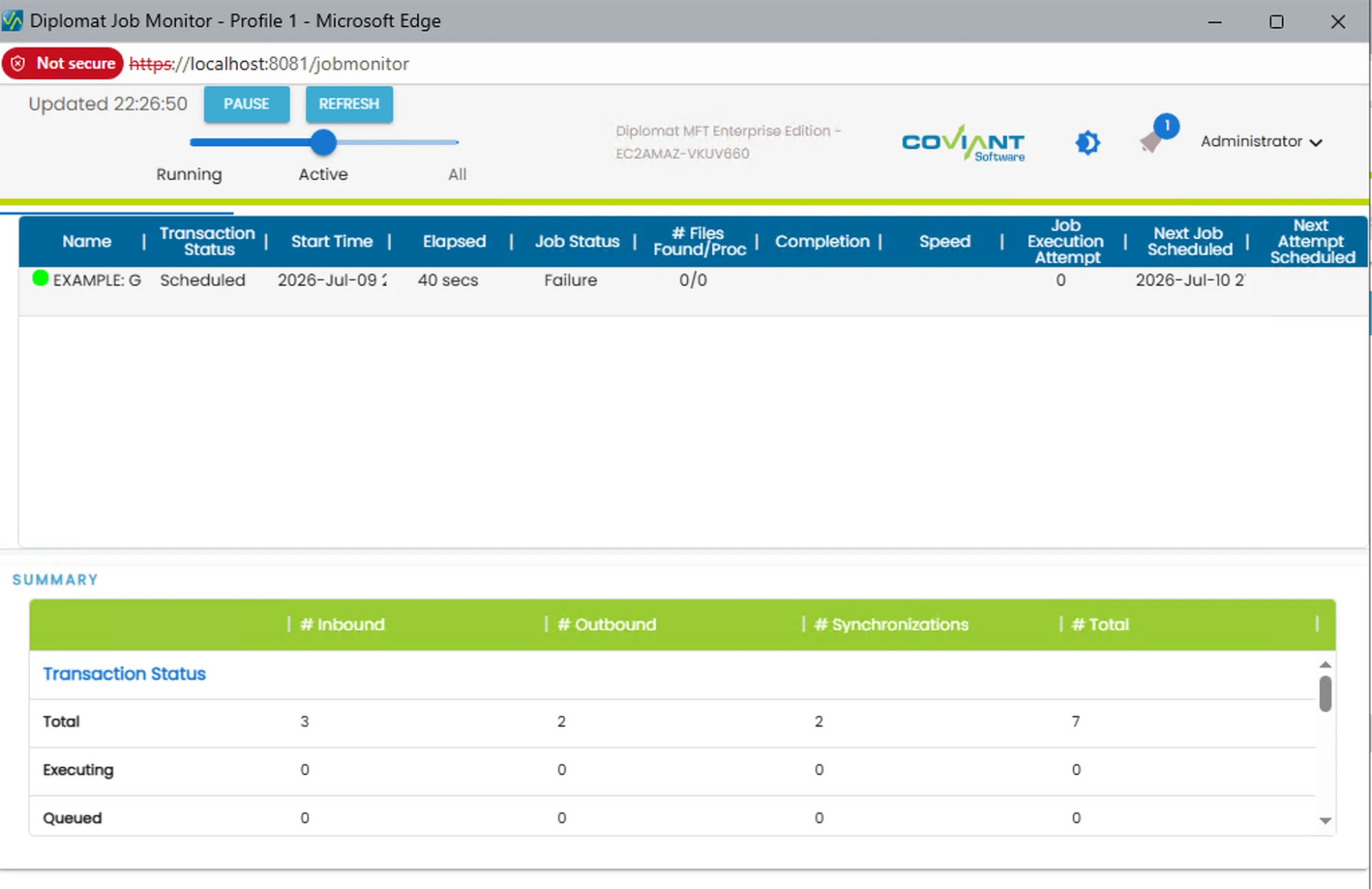Click the Diplomat app icon in title bar
Image resolution: width=1372 pixels, height=889 pixels.
point(12,21)
